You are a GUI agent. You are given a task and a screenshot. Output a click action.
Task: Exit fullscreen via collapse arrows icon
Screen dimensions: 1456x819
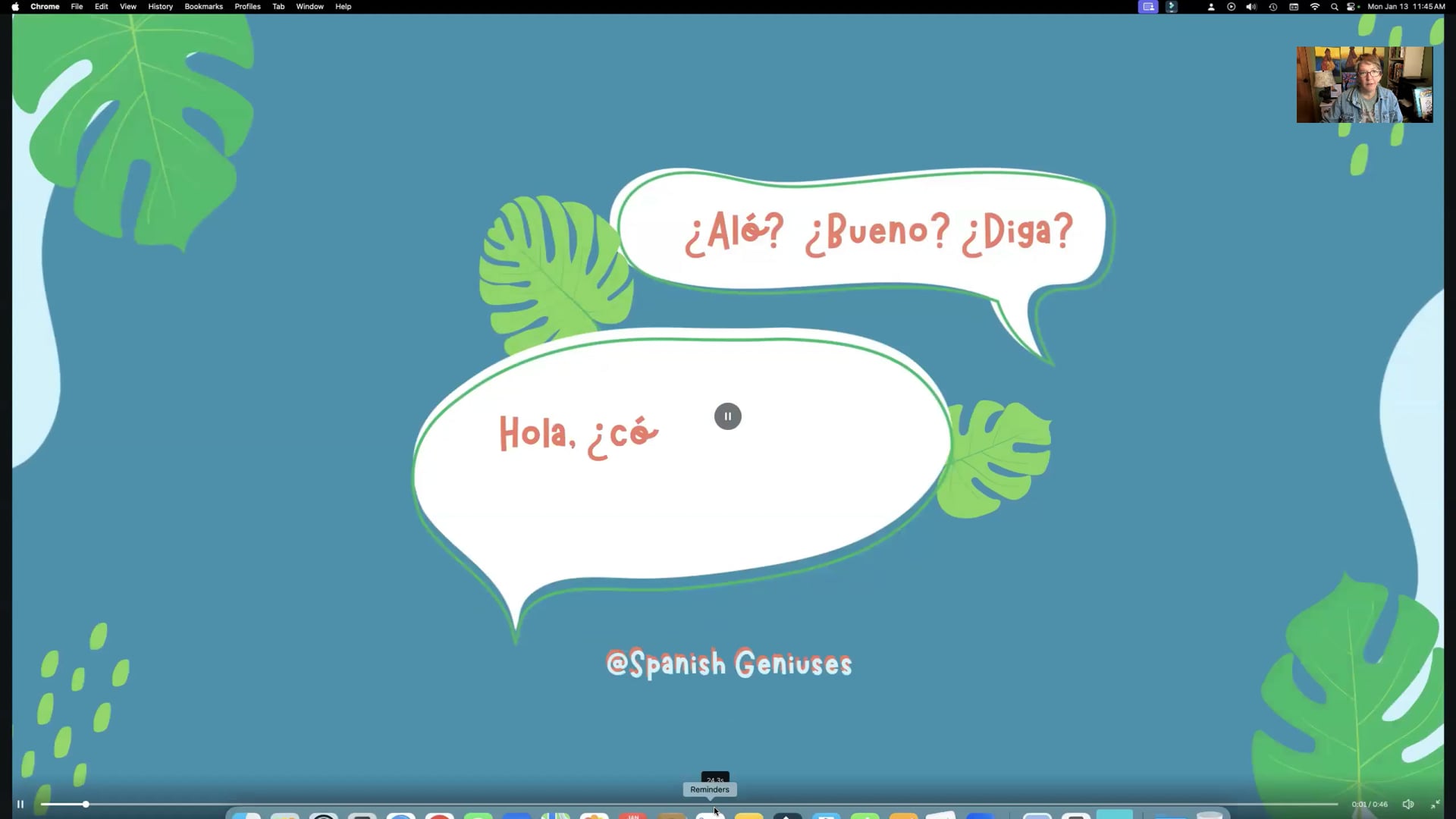[1435, 805]
